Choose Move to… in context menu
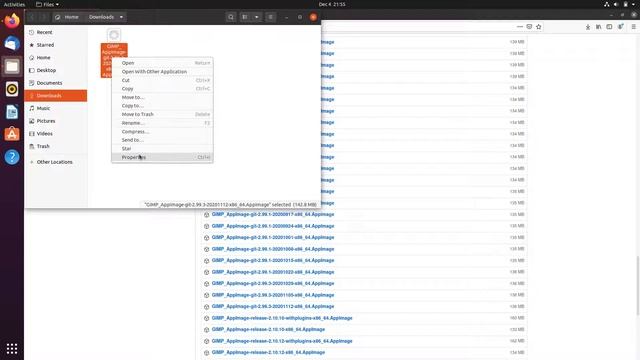Screen dimensions: 640x360 coord(162,97)
